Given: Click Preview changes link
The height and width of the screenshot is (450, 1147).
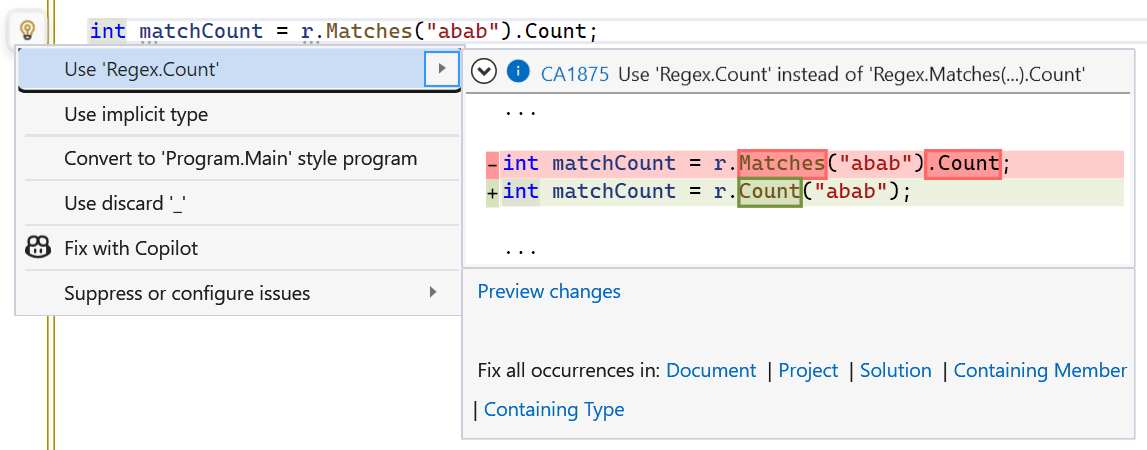Looking at the screenshot, I should pyautogui.click(x=549, y=291).
